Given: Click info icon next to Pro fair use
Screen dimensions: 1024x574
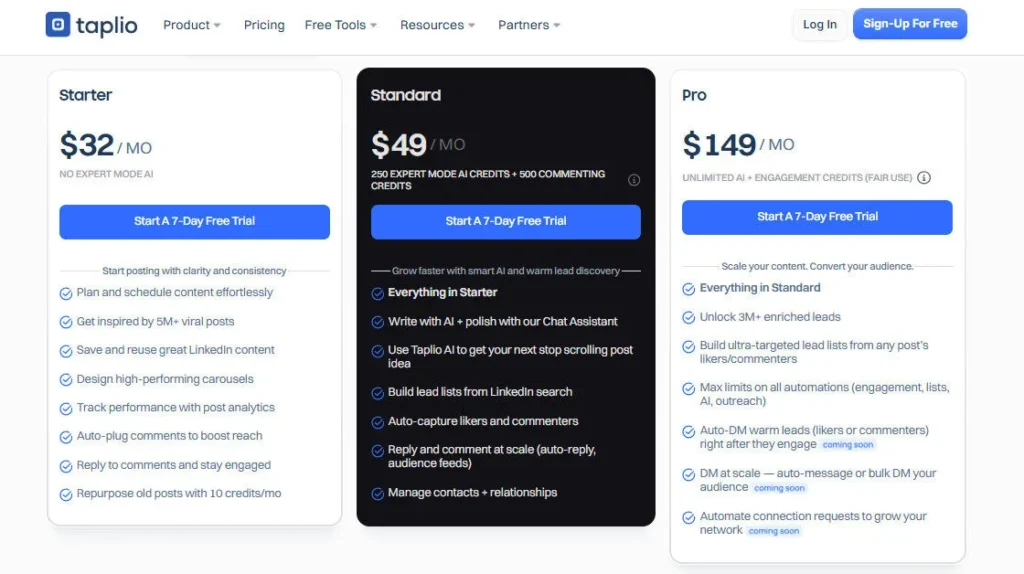Looking at the screenshot, I should coord(924,178).
